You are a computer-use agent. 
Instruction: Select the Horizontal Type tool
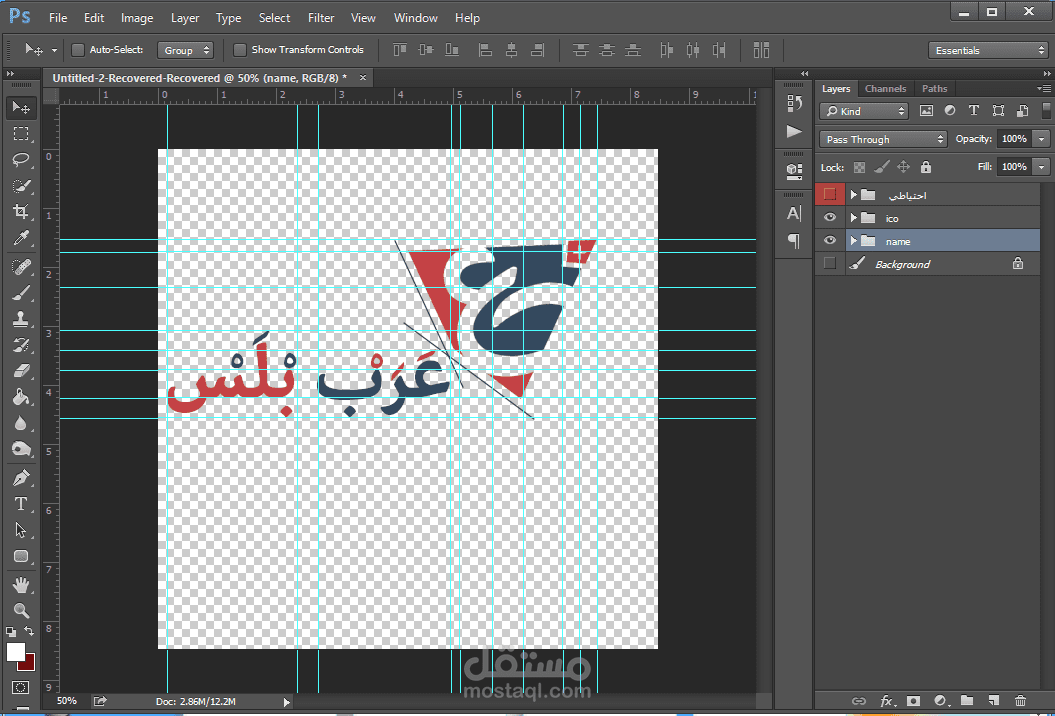(21, 504)
